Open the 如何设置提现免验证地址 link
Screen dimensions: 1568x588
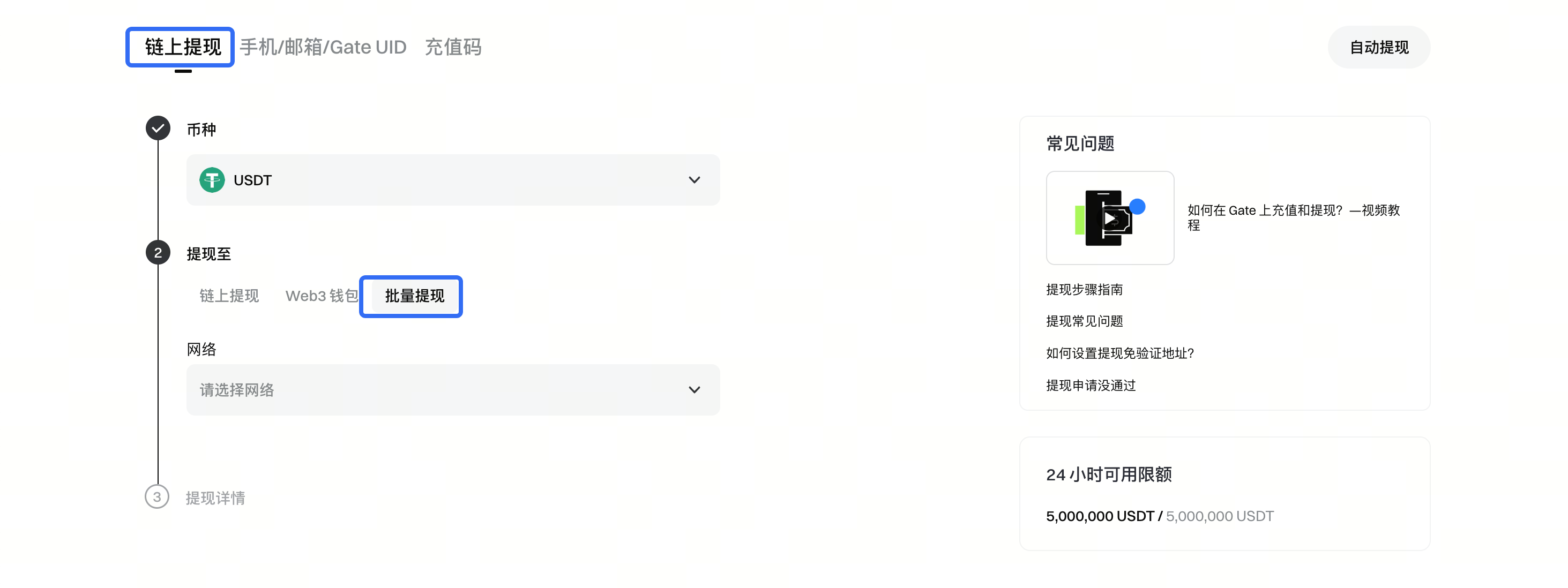[x=1119, y=353]
